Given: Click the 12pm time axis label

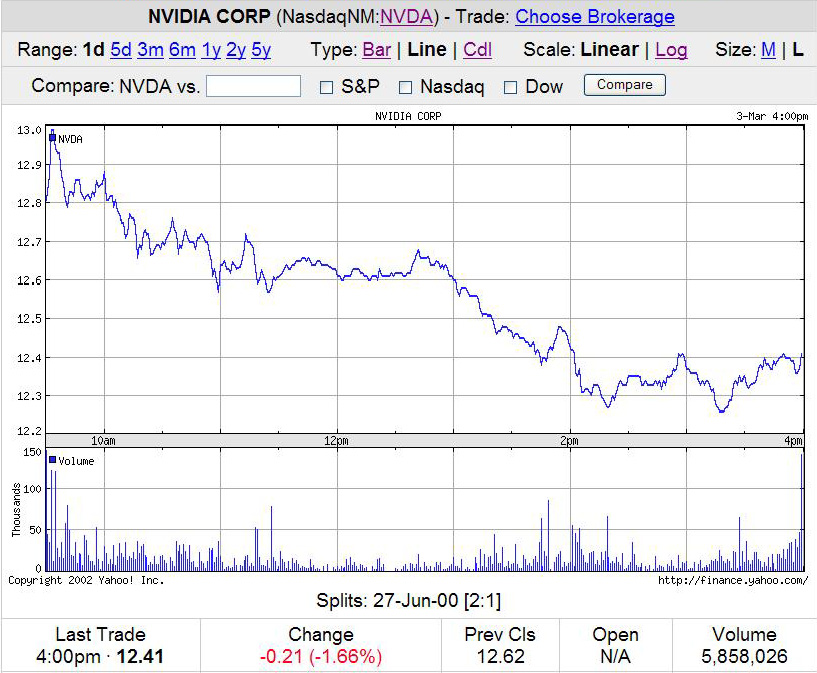Looking at the screenshot, I should point(336,441).
